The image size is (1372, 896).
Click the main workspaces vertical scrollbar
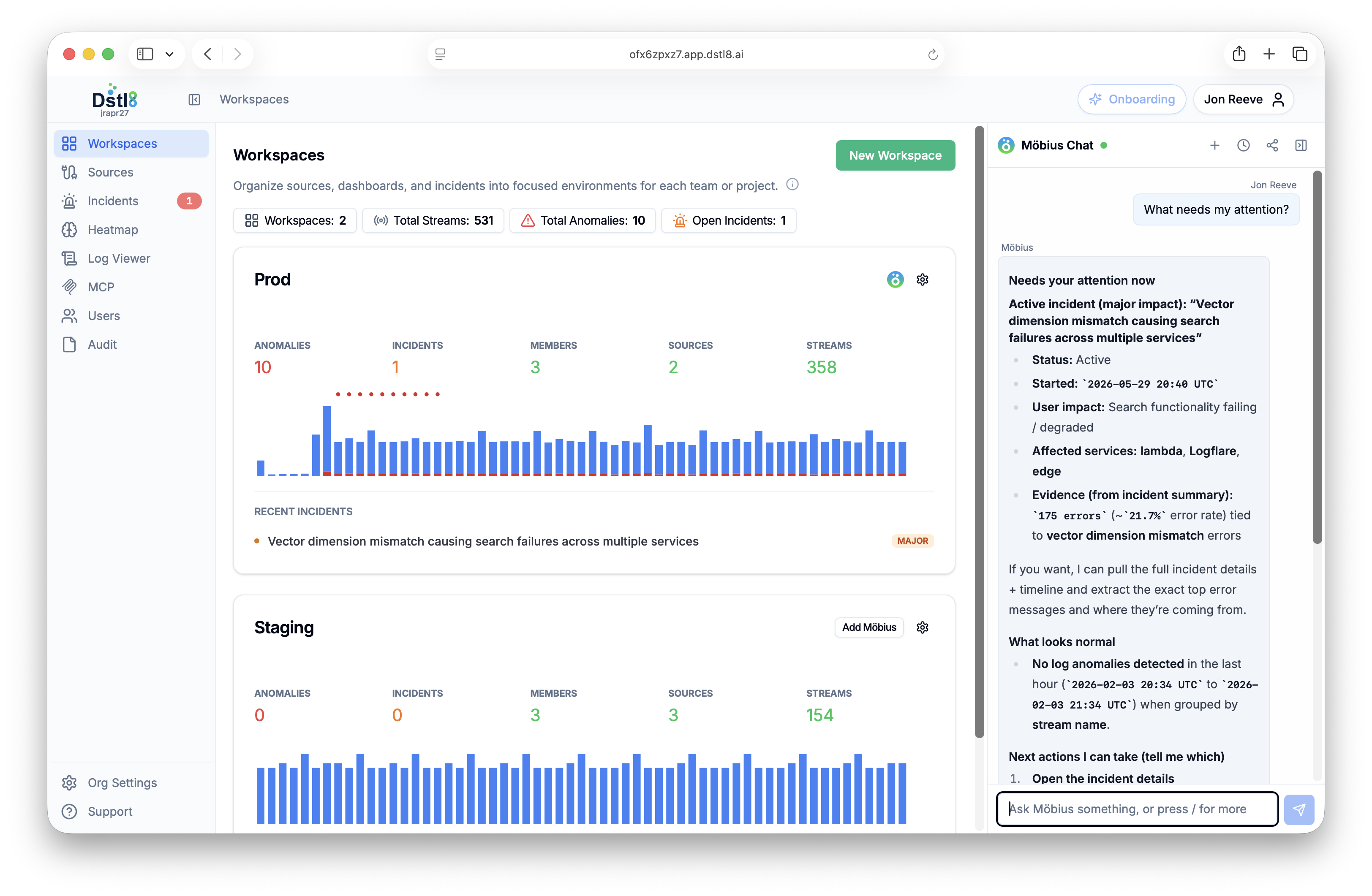coord(979,431)
